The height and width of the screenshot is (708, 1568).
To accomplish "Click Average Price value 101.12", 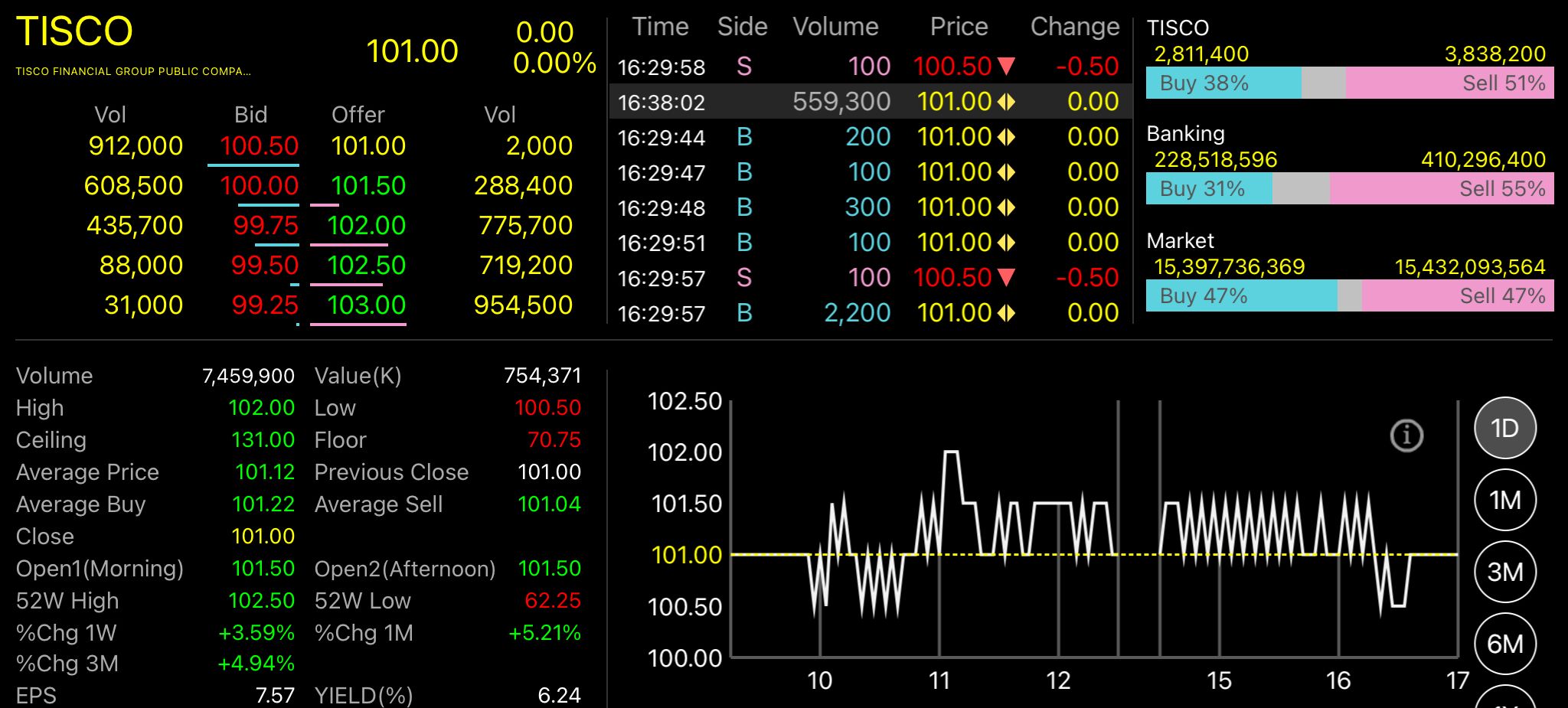I will click(265, 472).
